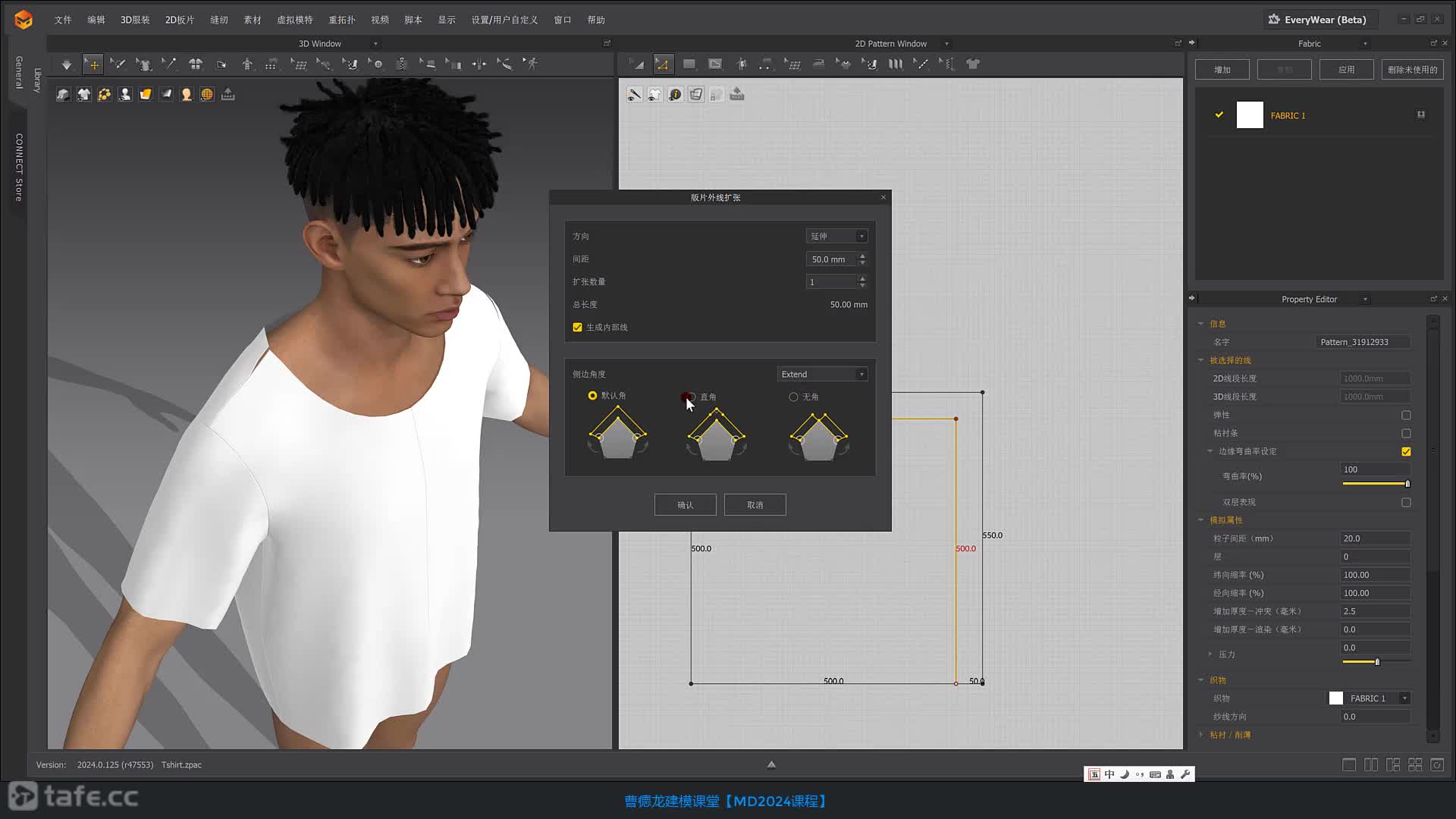Viewport: 1456px width, 819px height.
Task: Expand the 压力 property
Action: click(x=1210, y=654)
